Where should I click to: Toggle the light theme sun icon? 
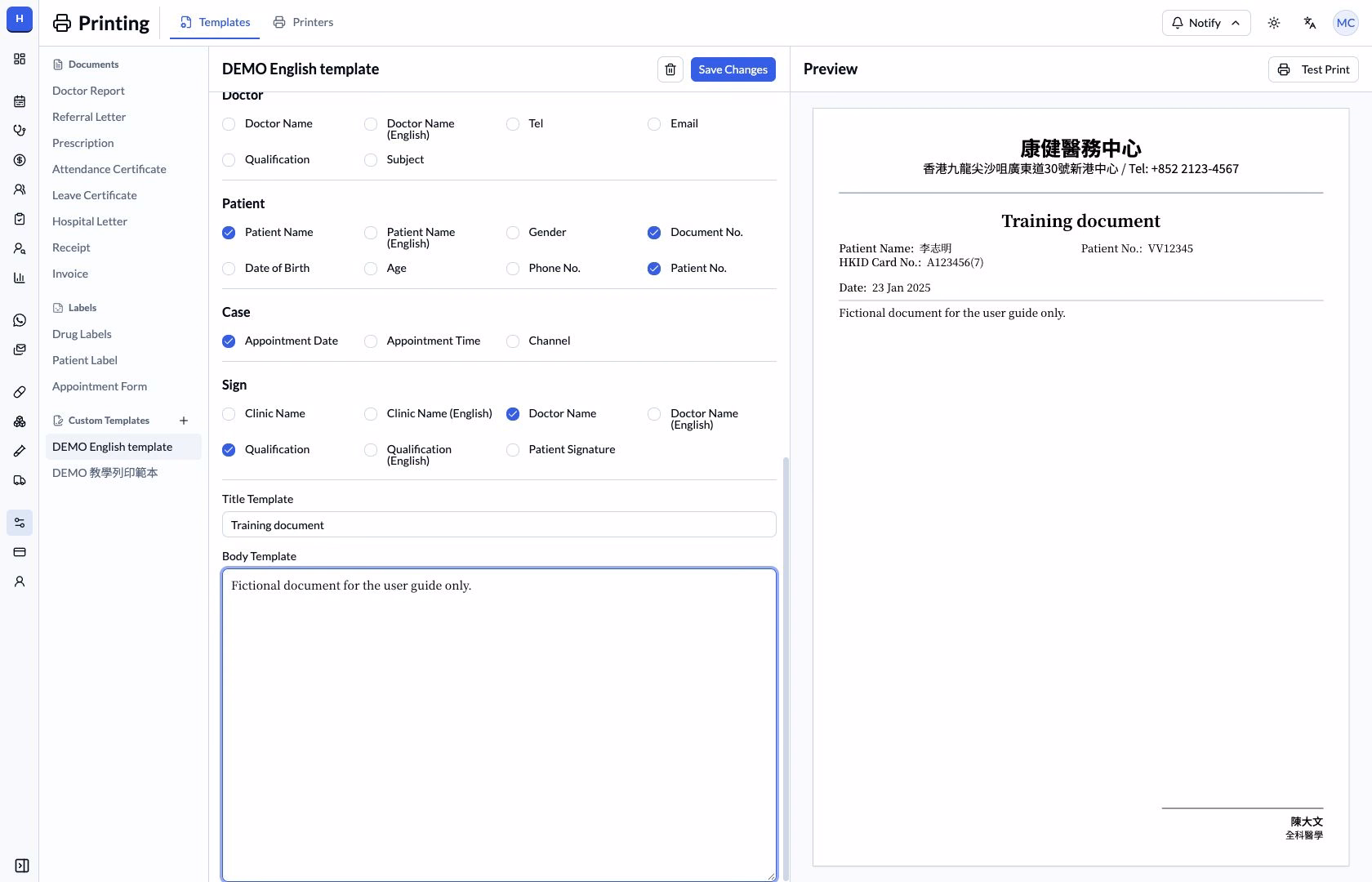tap(1273, 23)
